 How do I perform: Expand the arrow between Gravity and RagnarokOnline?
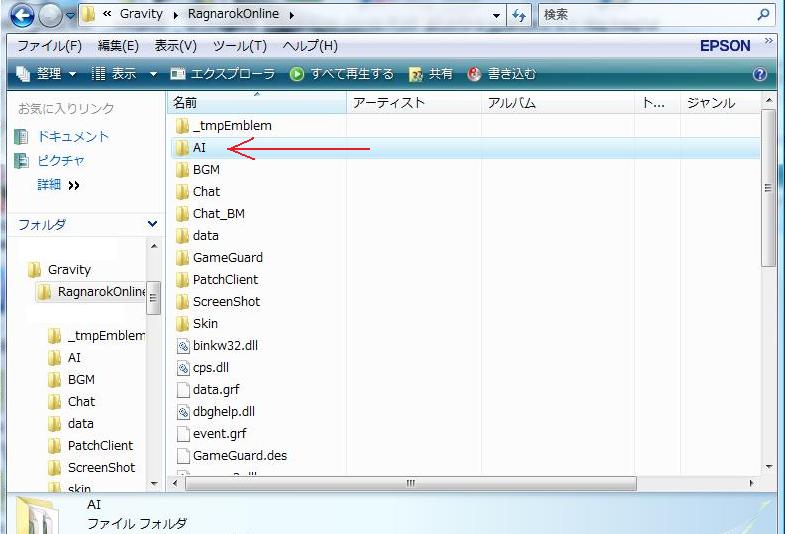point(176,16)
